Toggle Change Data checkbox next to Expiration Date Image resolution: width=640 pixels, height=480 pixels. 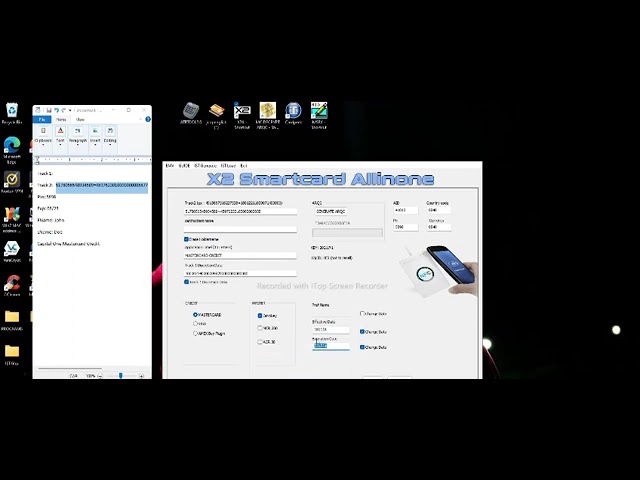(362, 347)
